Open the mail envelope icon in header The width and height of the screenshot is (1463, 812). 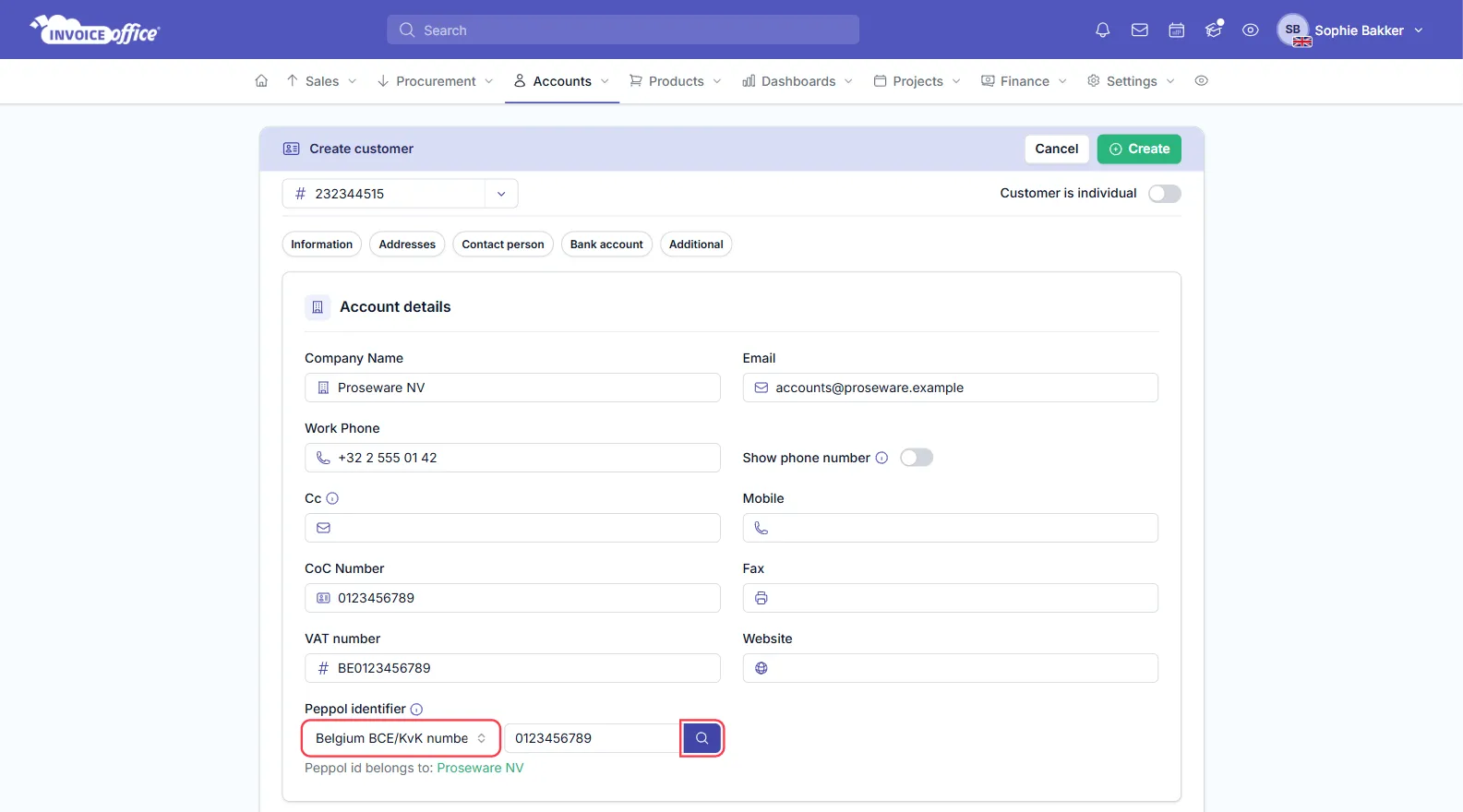[1140, 30]
